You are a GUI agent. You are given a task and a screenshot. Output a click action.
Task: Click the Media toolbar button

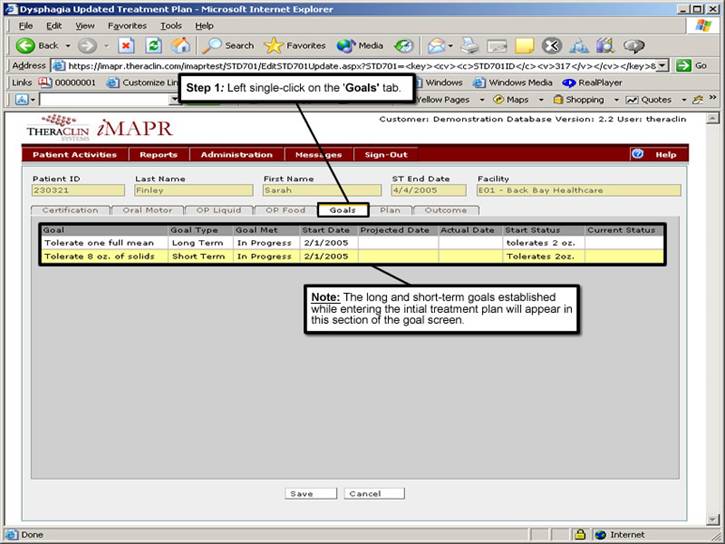tap(360, 45)
